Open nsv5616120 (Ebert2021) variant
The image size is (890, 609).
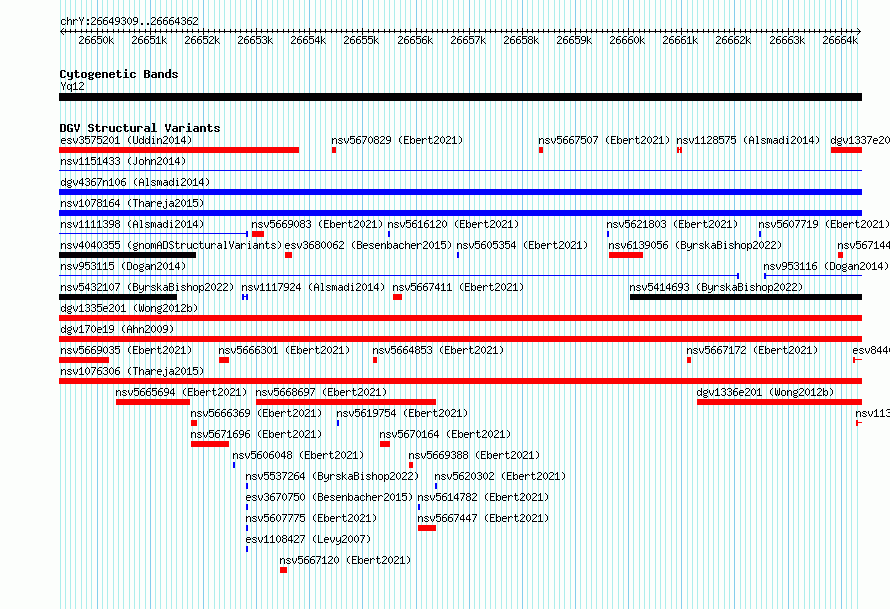click(x=453, y=224)
